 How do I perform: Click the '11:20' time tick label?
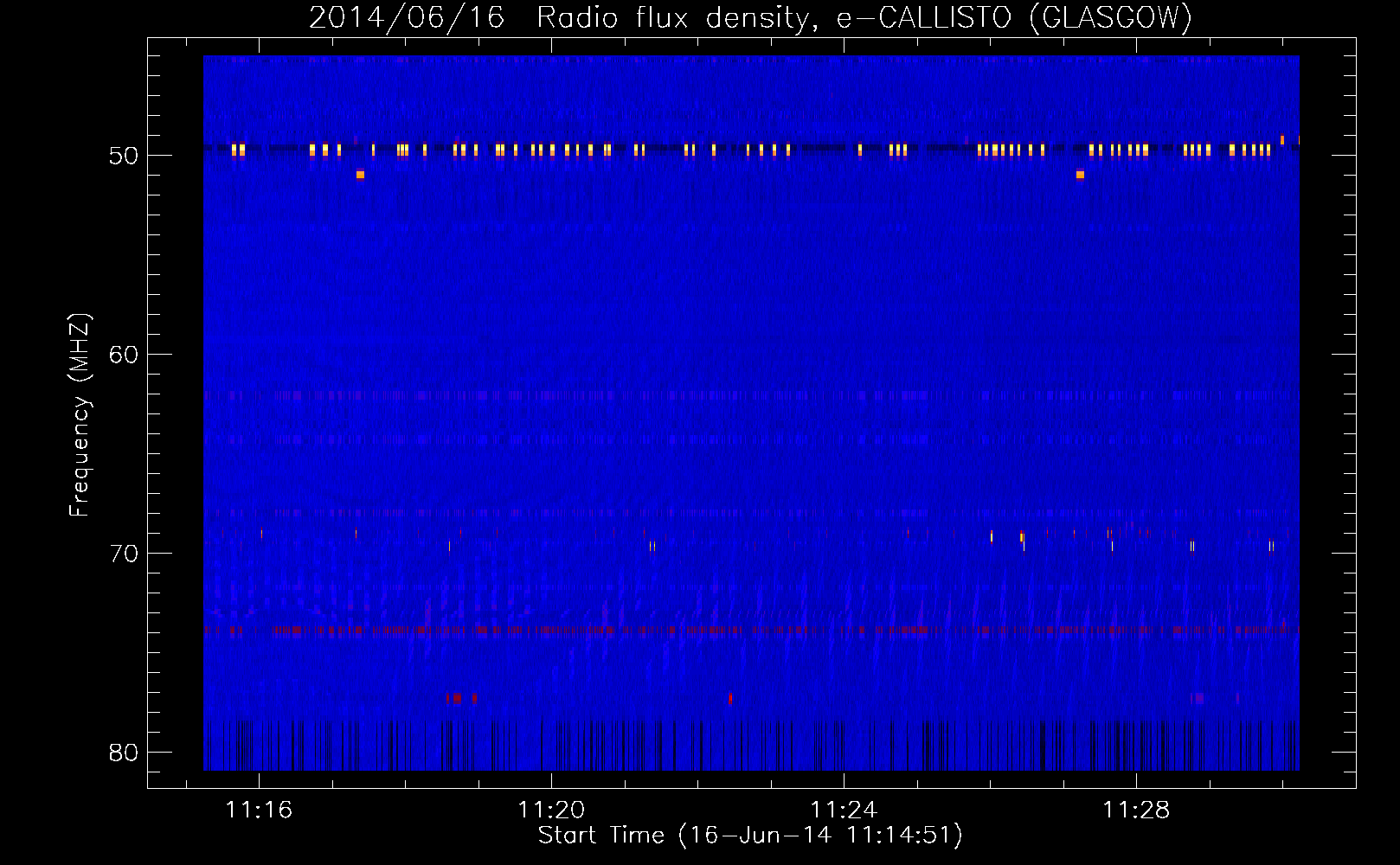(551, 811)
